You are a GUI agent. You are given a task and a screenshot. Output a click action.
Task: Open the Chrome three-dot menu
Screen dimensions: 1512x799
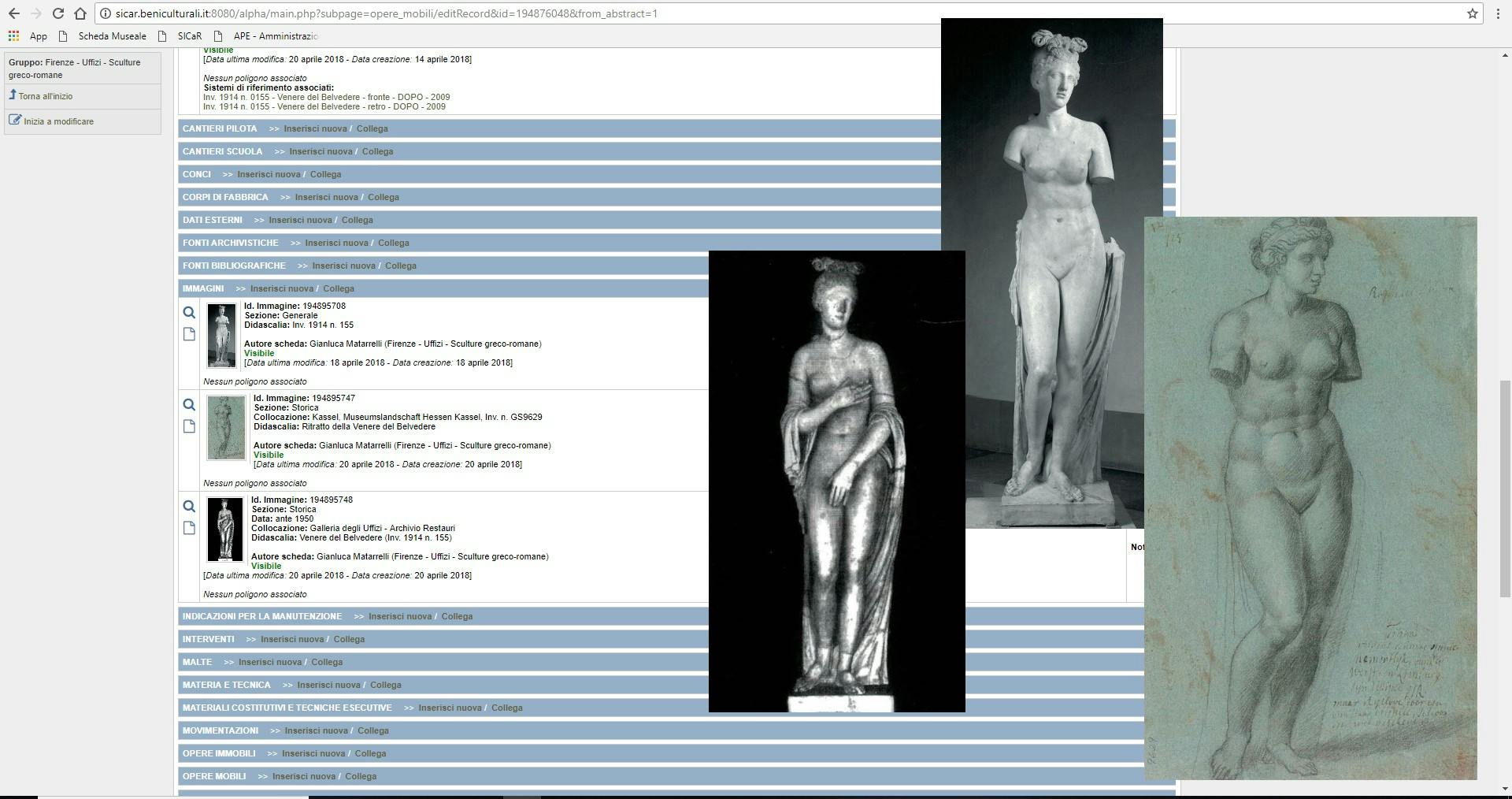click(x=1498, y=13)
